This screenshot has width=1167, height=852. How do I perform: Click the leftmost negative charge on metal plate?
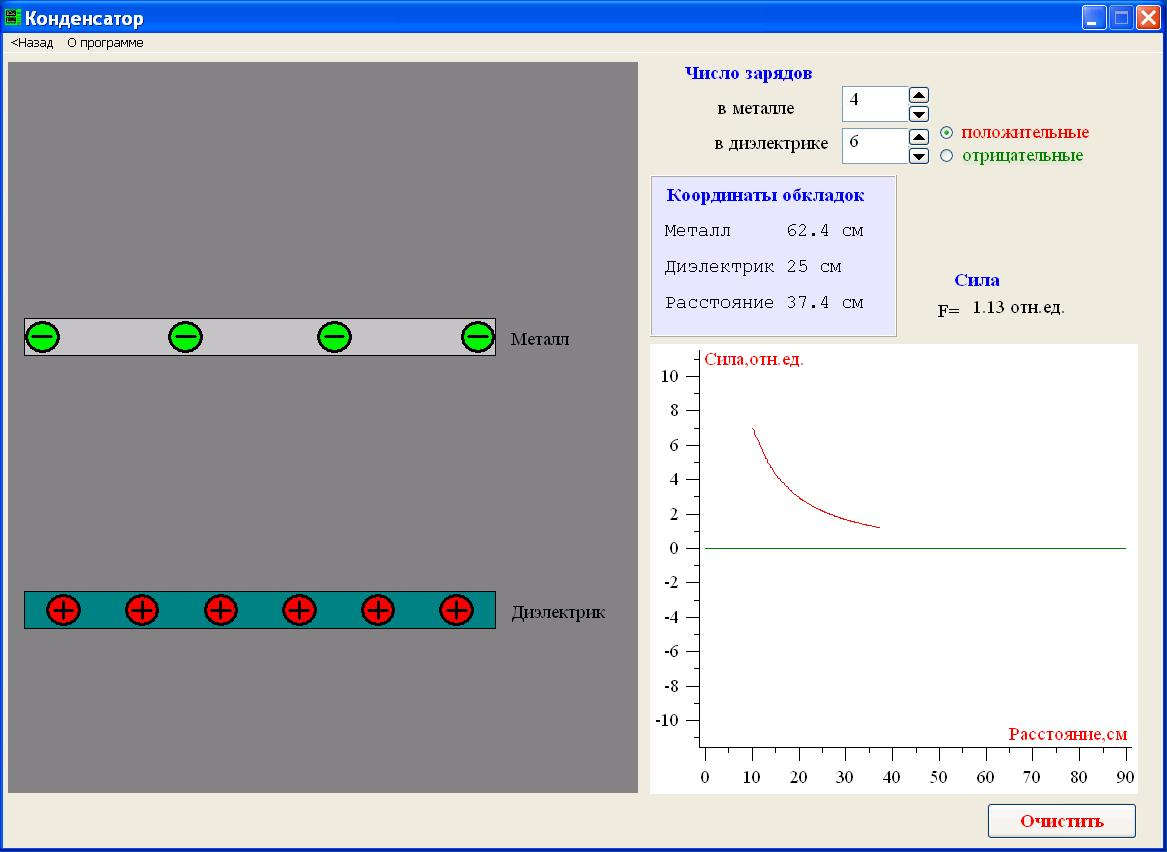click(x=42, y=337)
